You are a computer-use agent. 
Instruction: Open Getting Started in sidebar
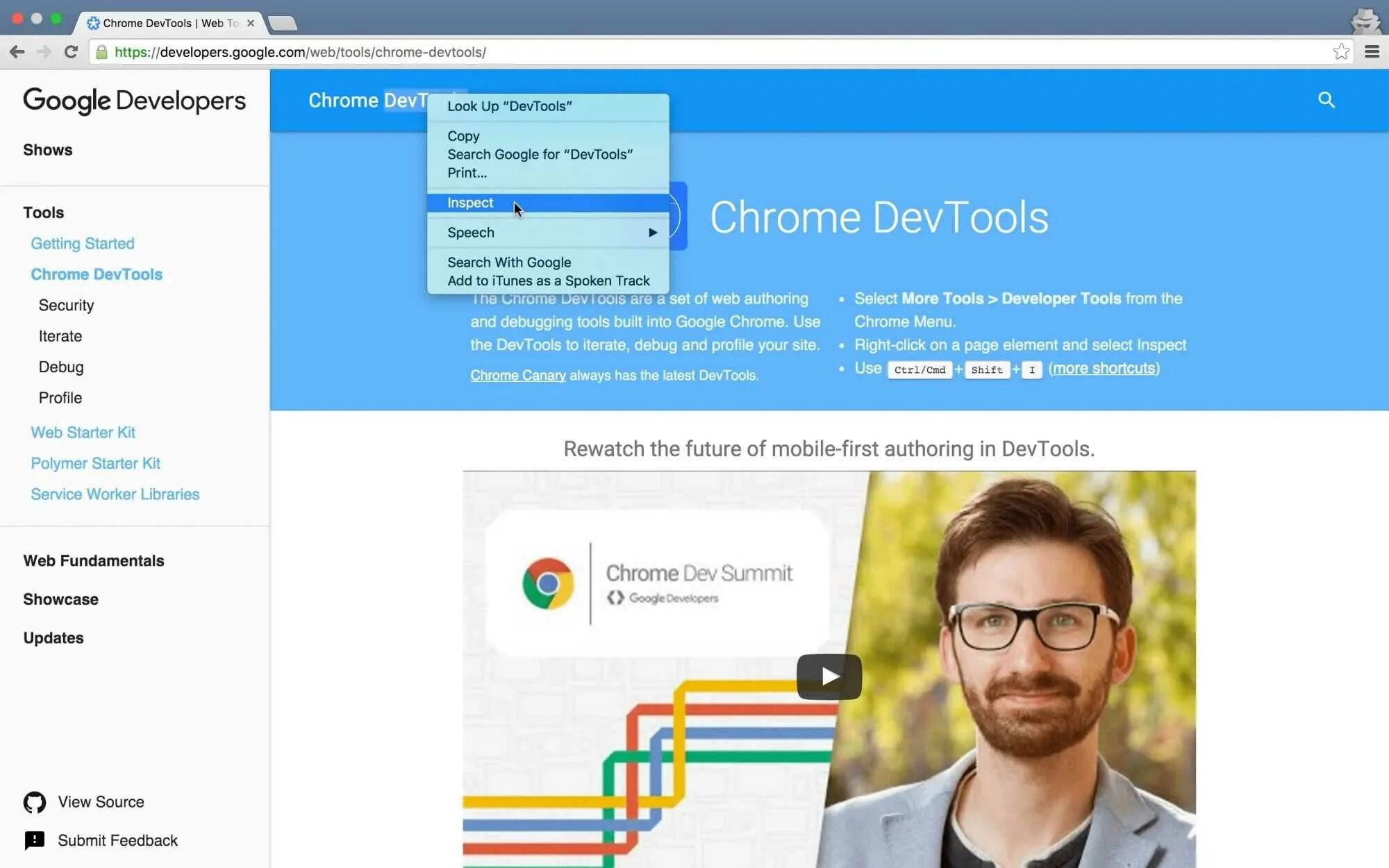pos(83,244)
